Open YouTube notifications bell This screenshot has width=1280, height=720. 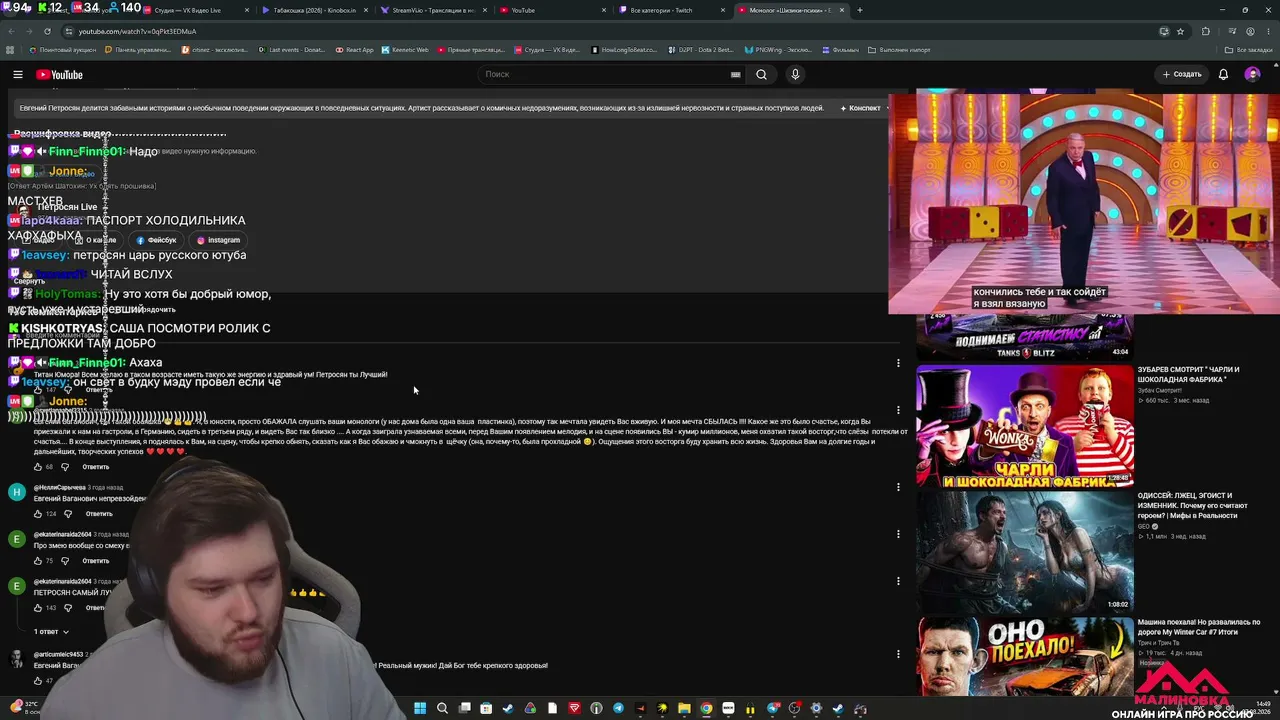[1223, 75]
